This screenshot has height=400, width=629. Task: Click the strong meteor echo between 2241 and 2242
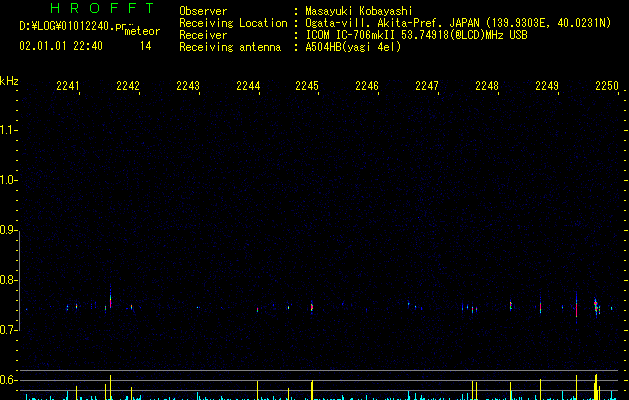click(x=110, y=299)
